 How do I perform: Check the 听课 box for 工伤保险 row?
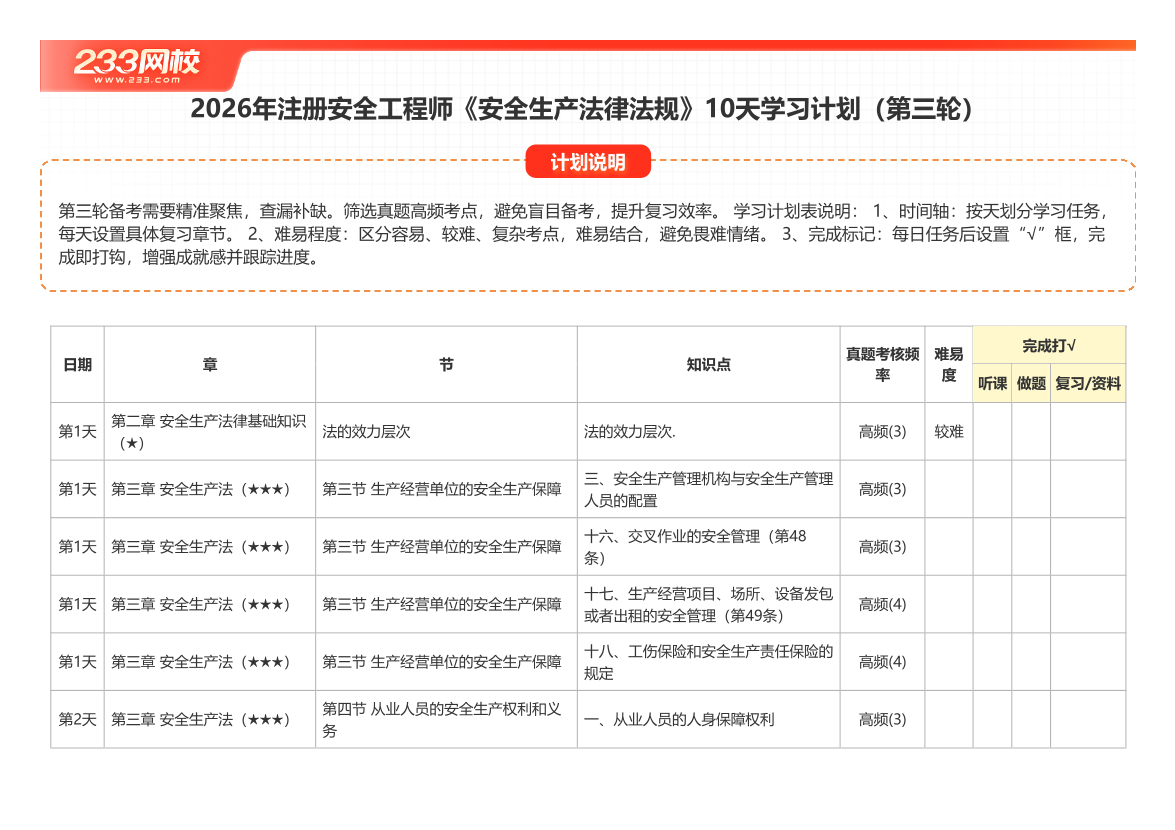point(992,661)
